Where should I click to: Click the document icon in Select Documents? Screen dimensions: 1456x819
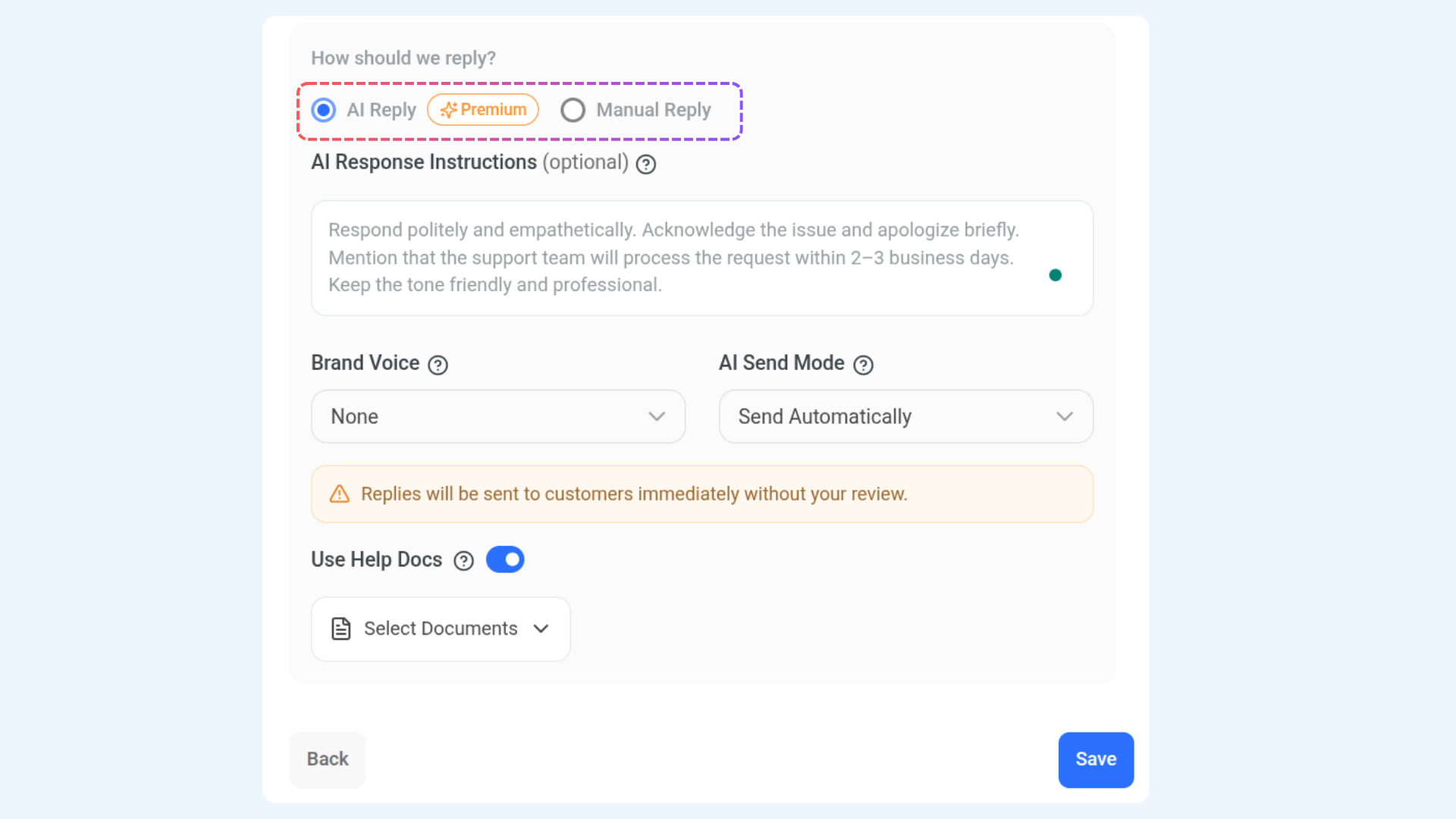pyautogui.click(x=341, y=629)
